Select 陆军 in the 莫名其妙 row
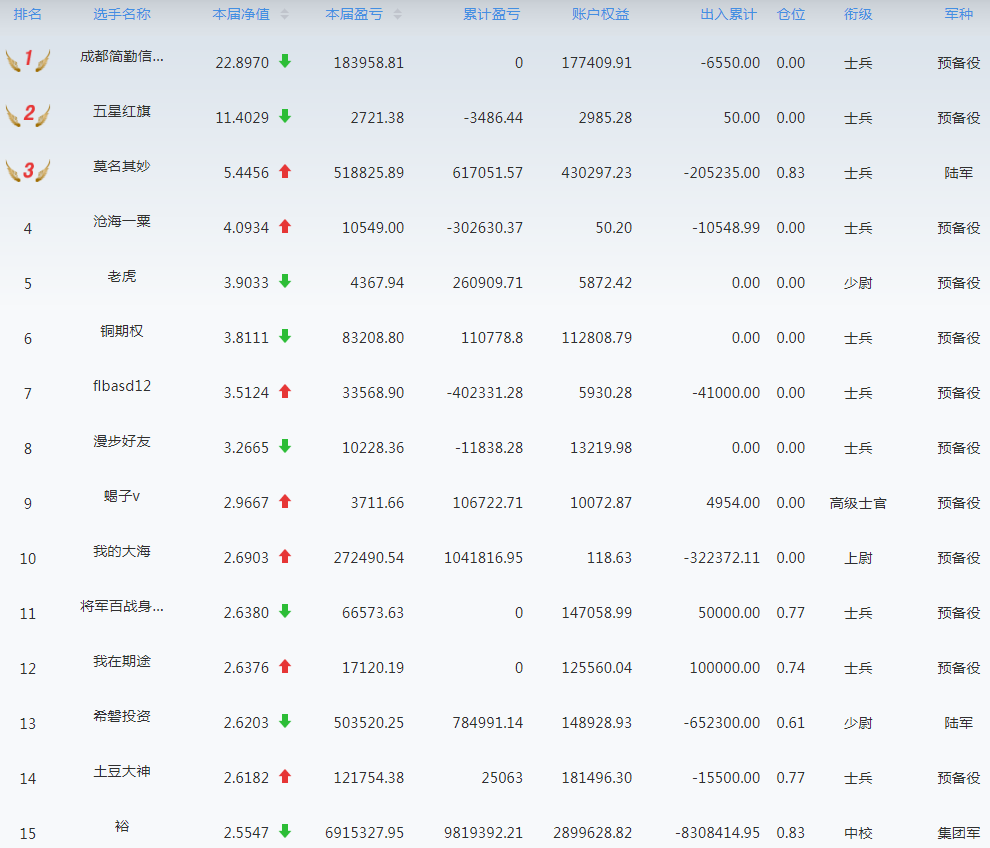The width and height of the screenshot is (990, 848). (958, 173)
